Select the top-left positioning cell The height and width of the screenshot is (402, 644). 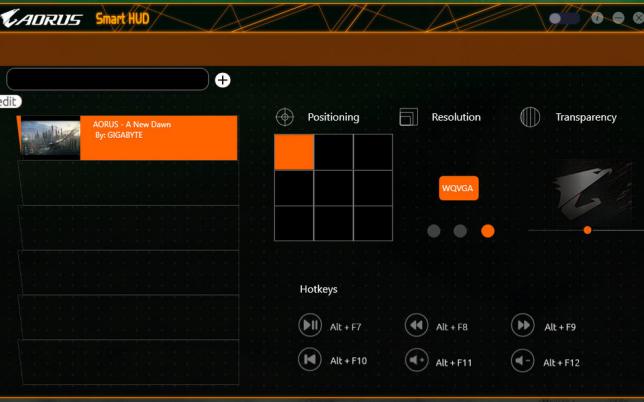click(294, 152)
